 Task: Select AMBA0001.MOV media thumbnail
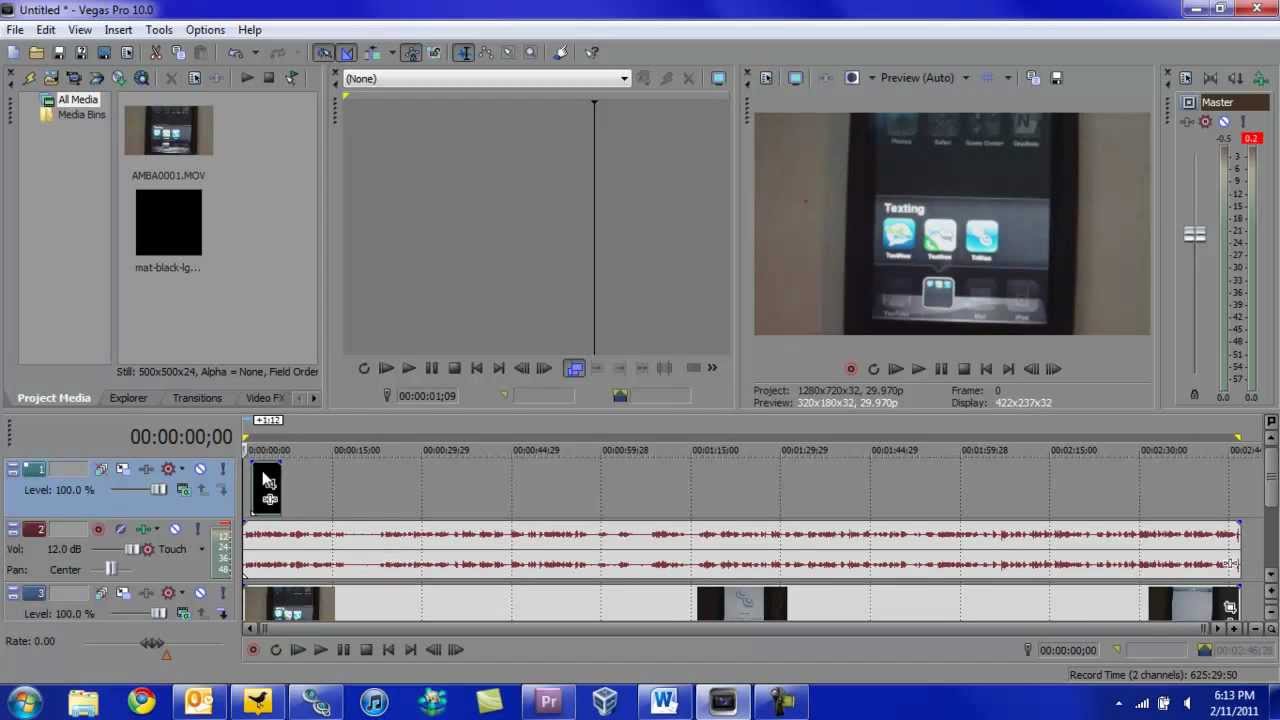tap(168, 131)
